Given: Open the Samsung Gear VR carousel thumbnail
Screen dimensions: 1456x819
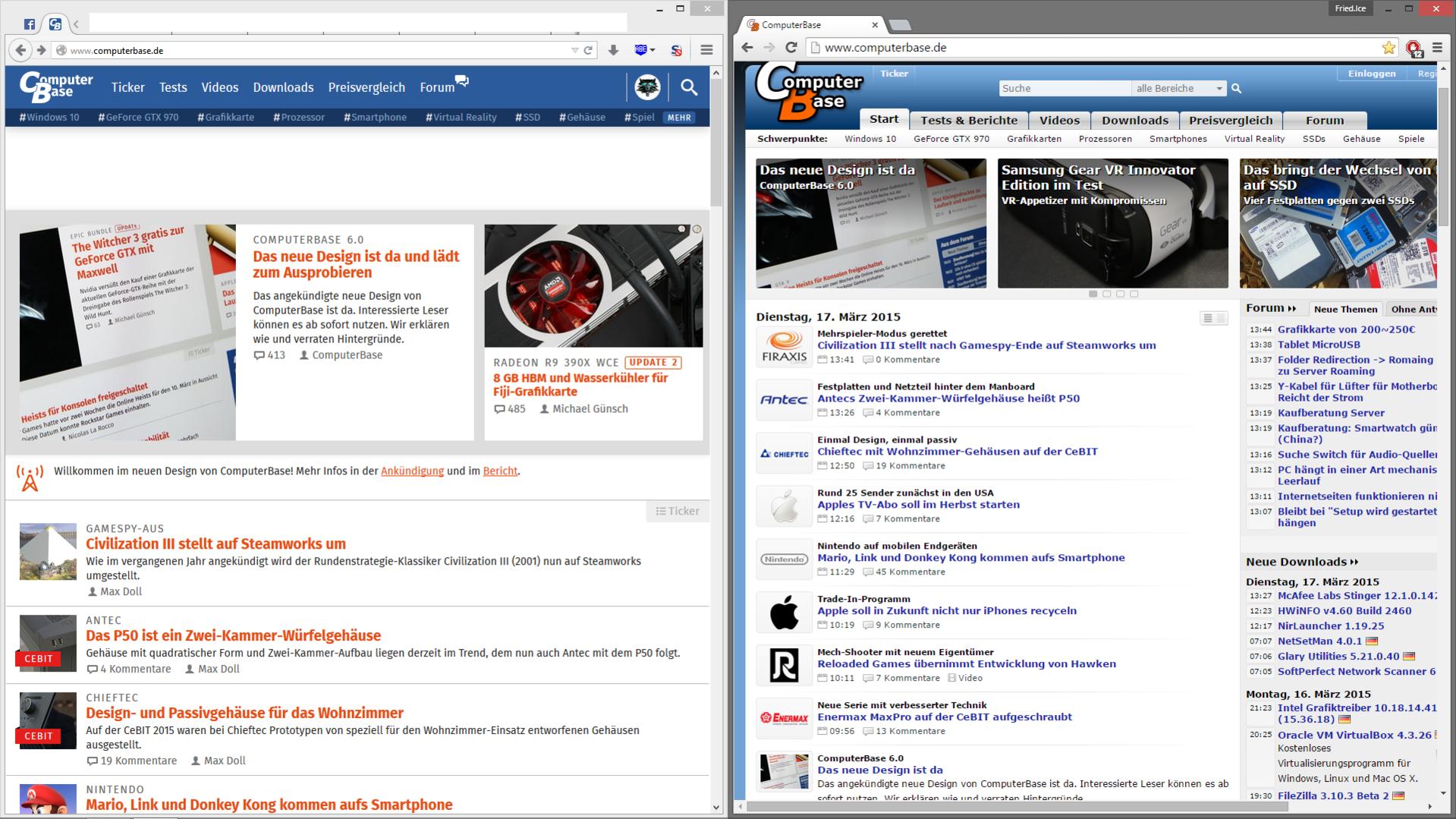Looking at the screenshot, I should 1112,223.
